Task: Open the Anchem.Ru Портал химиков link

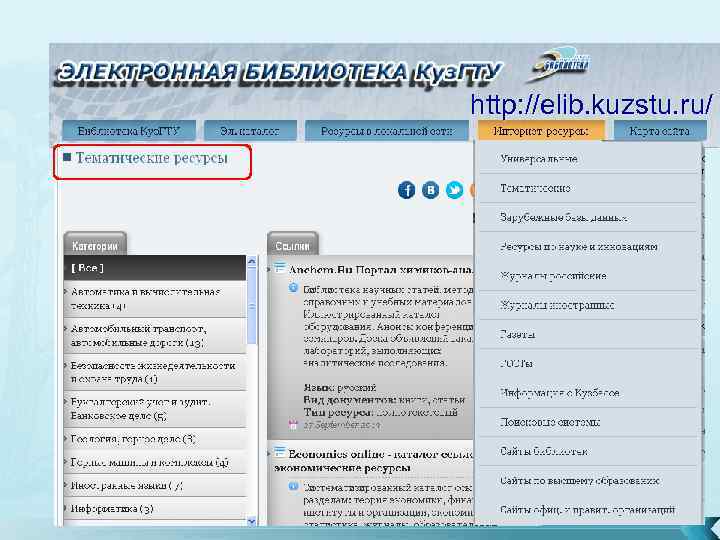Action: tap(381, 270)
